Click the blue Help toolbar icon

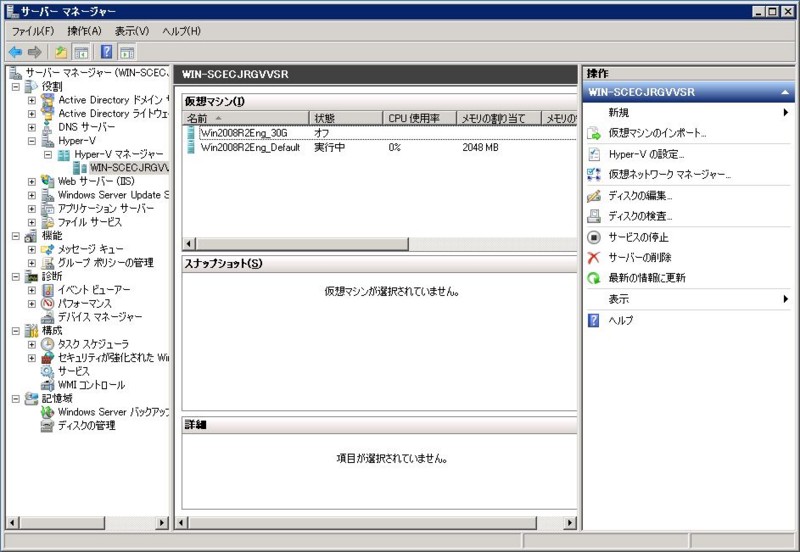pos(107,52)
